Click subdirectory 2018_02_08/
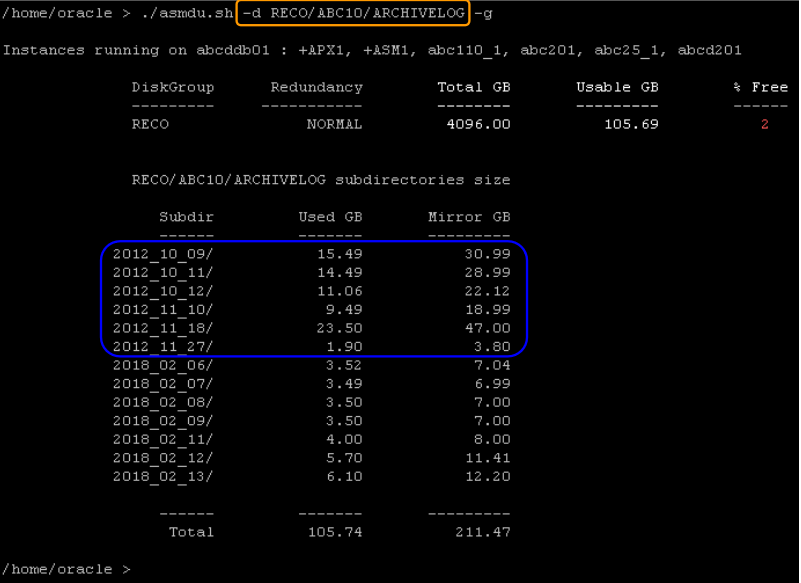This screenshot has height=583, width=801. (162, 402)
